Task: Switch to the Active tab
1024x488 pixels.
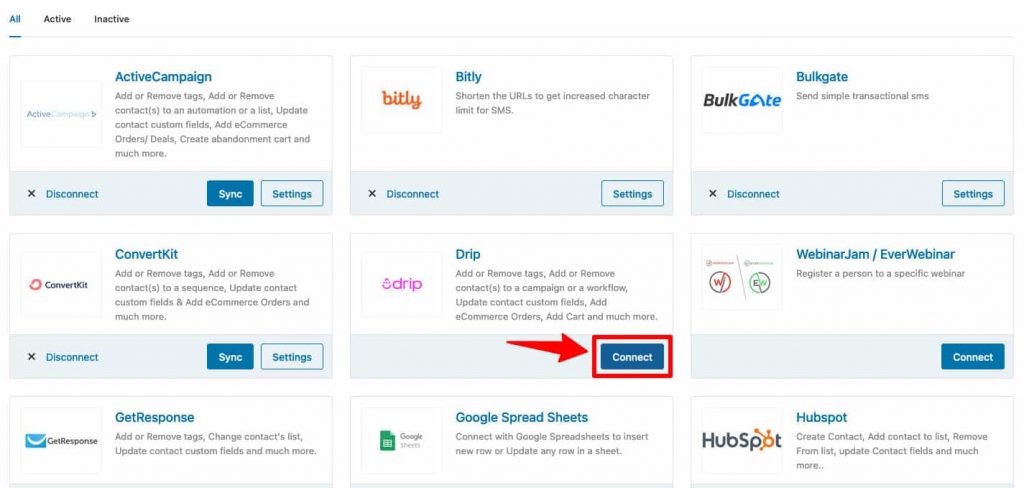Action: click(x=57, y=19)
